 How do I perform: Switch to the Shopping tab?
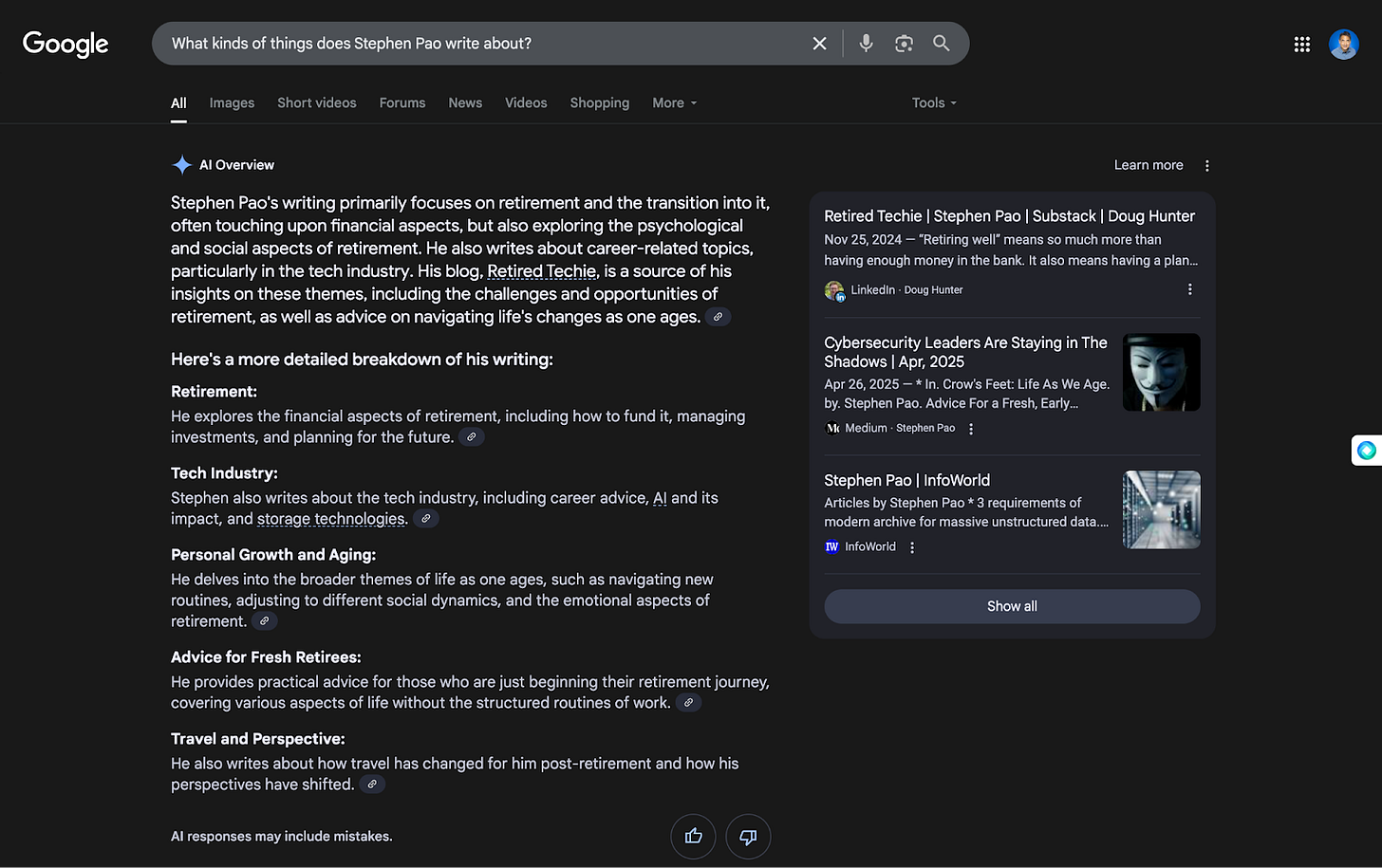(x=600, y=102)
